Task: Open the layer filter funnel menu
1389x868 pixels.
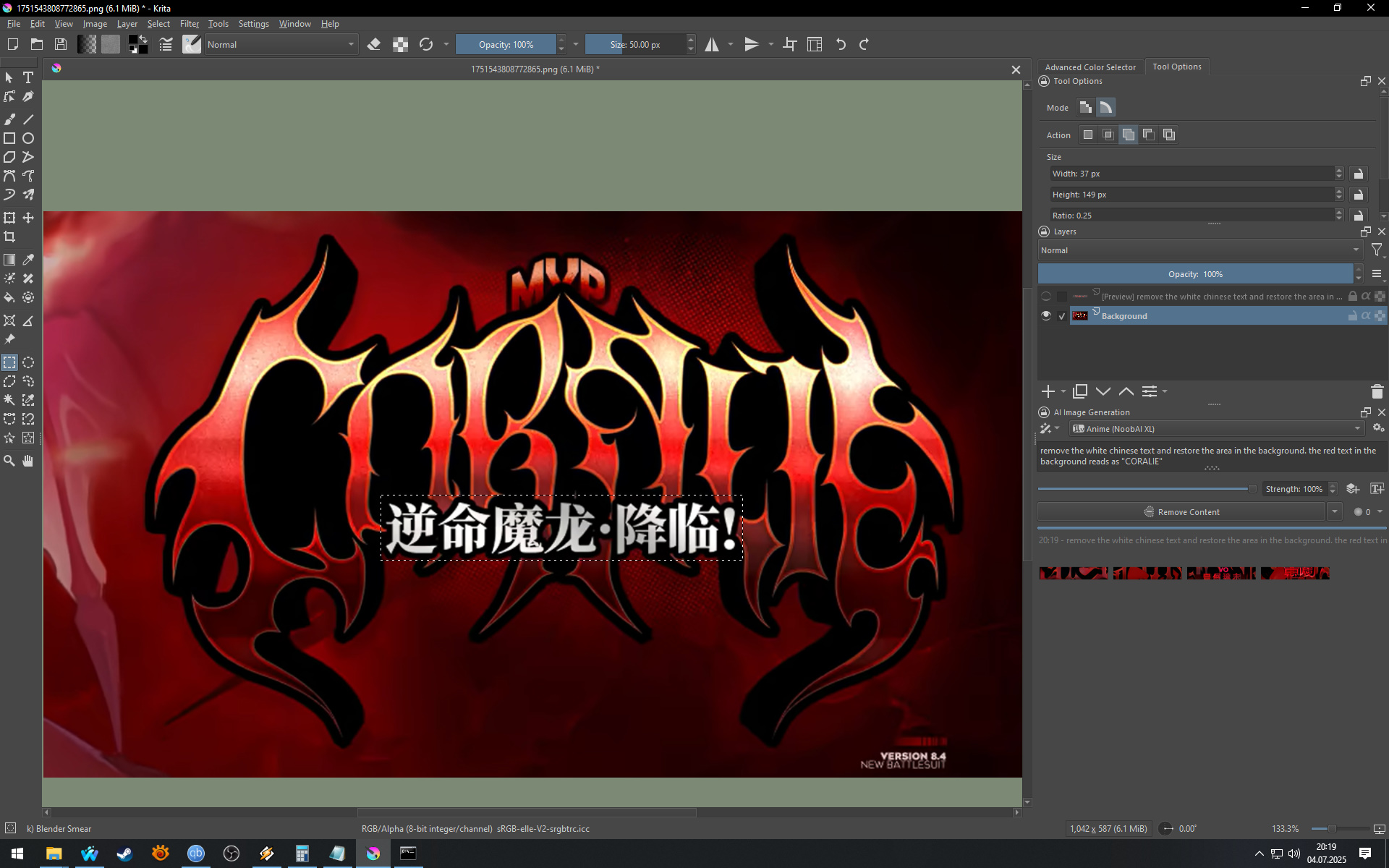Action: [1377, 250]
